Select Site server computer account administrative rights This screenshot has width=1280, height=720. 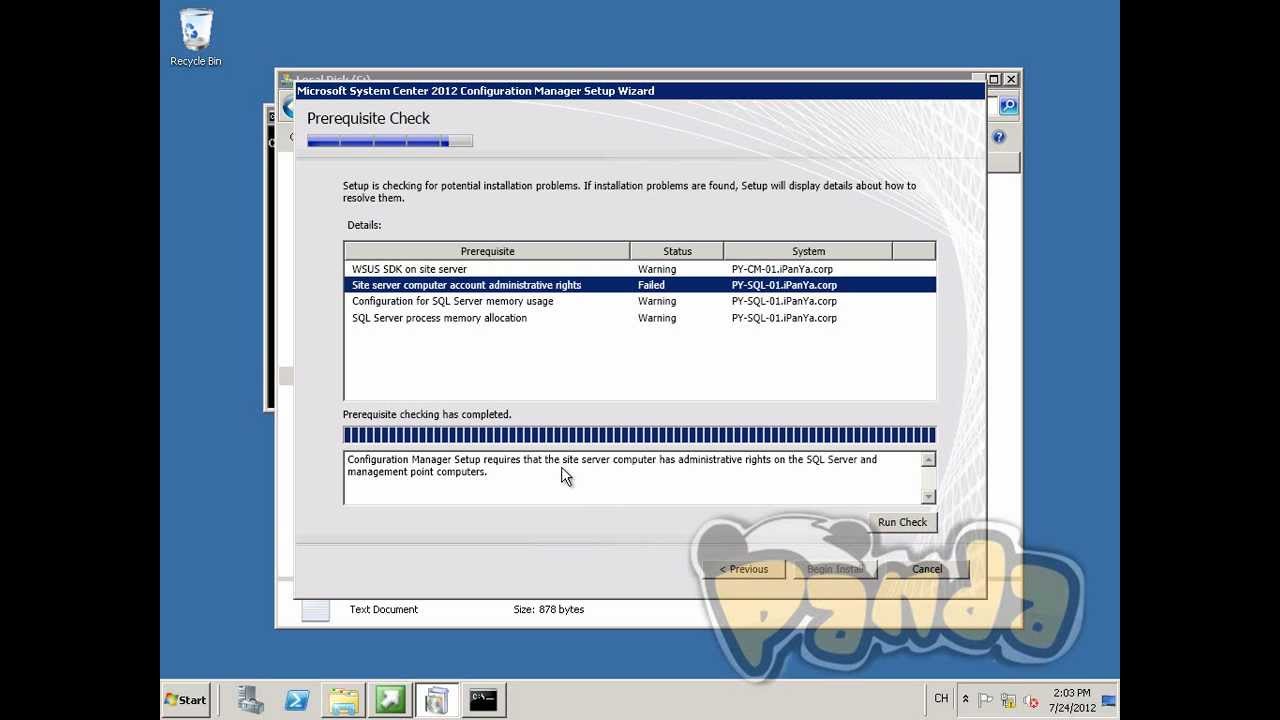[640, 285]
